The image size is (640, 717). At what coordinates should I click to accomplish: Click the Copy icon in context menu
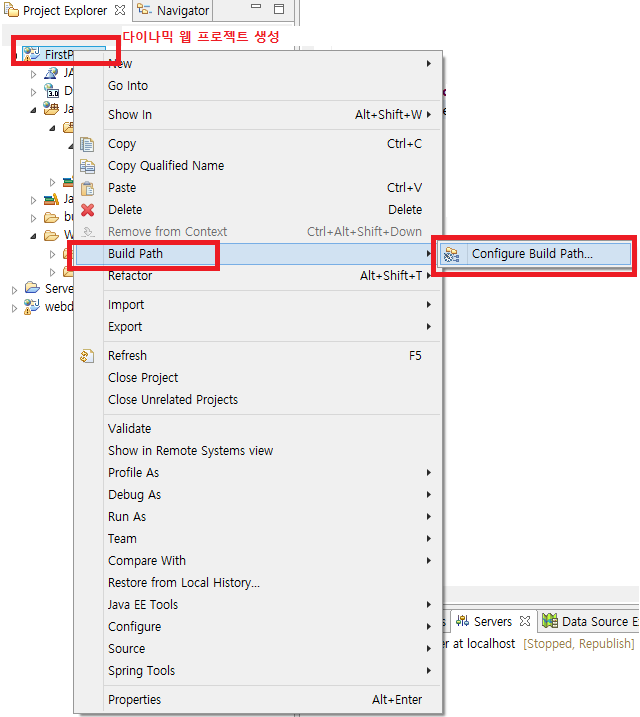(x=87, y=144)
